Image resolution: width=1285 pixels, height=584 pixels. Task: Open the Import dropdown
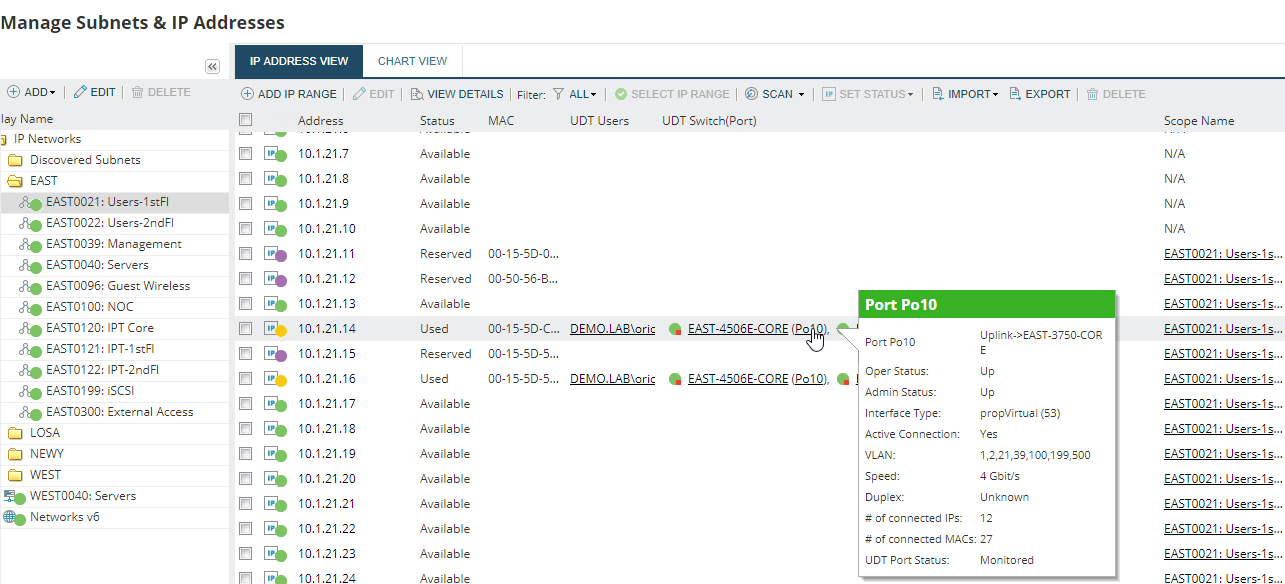click(x=966, y=94)
